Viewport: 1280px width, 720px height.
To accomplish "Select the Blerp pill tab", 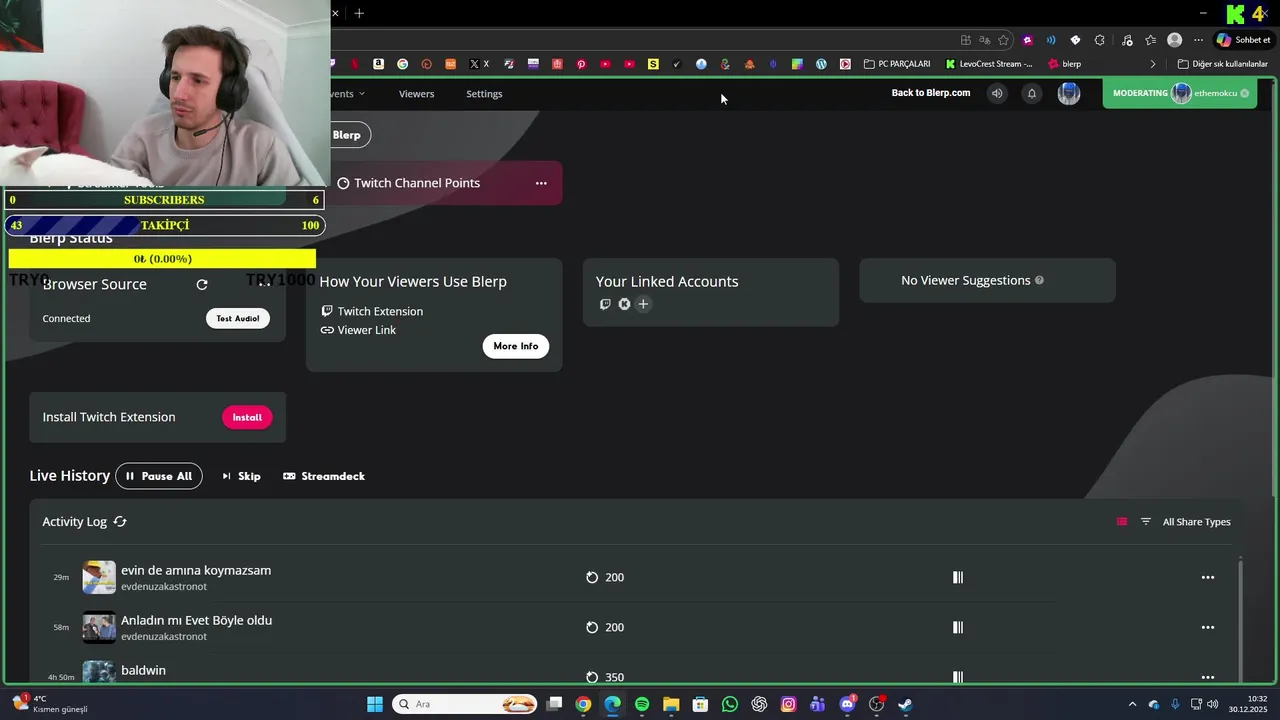I will [350, 135].
